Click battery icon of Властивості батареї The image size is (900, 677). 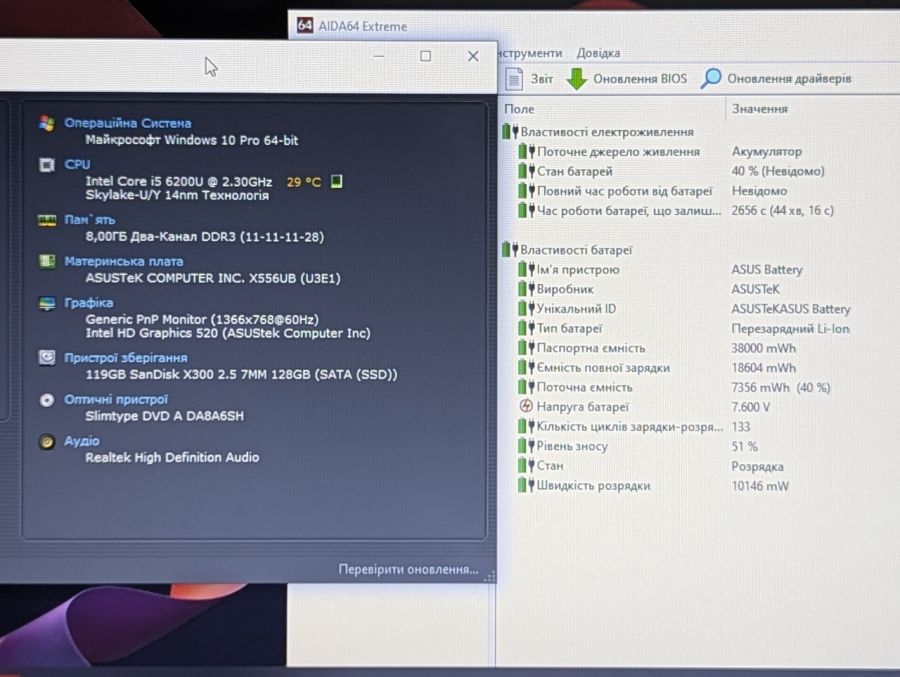click(x=510, y=250)
